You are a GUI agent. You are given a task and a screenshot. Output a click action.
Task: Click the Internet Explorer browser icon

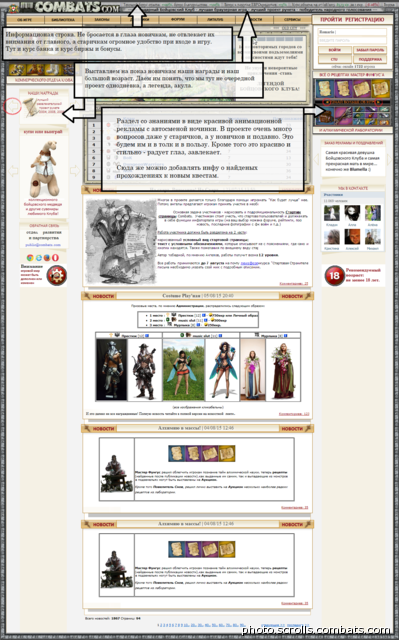click(x=38, y=258)
